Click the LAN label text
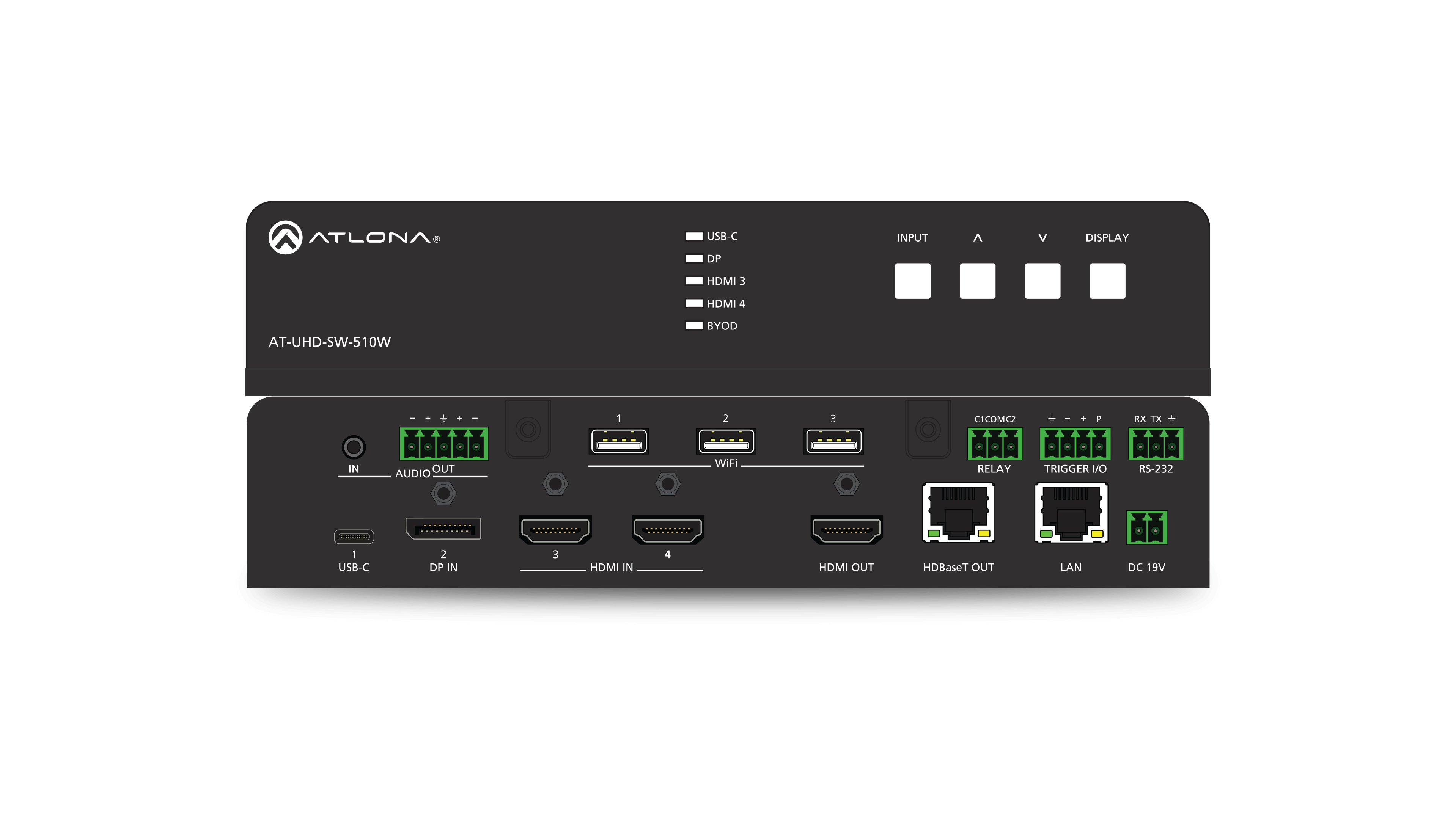Screen dimensions: 1456x819 (1071, 568)
